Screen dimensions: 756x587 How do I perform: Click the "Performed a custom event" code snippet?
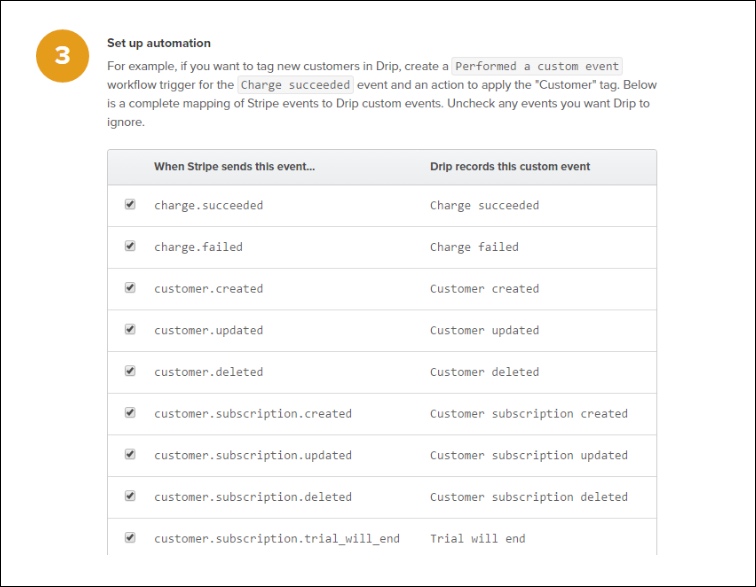click(538, 66)
